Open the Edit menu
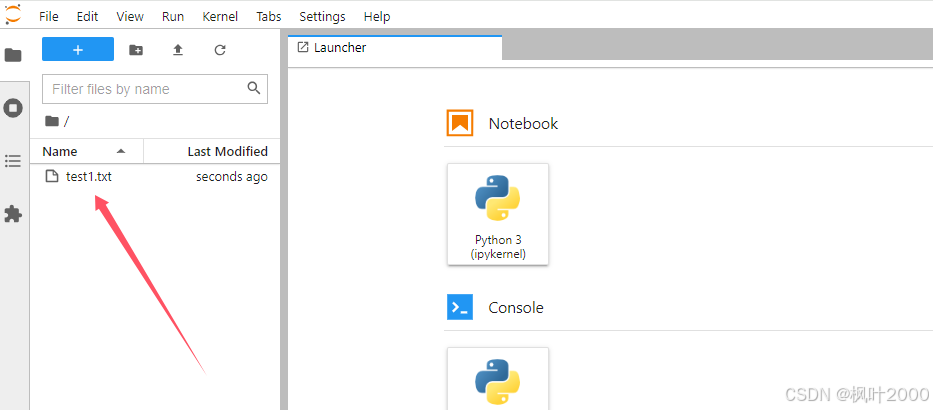This screenshot has width=933, height=410. click(x=87, y=17)
